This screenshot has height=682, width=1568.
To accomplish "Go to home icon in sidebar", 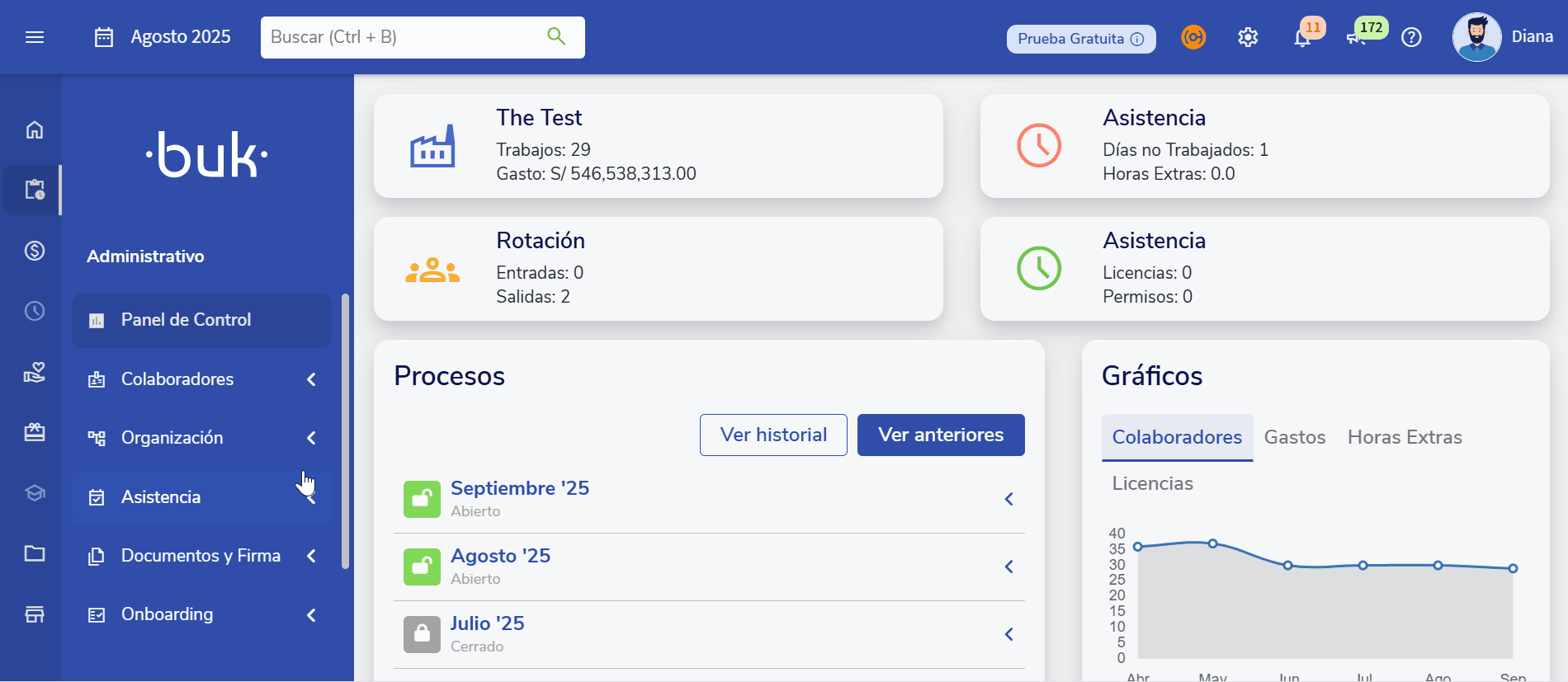I will (35, 129).
